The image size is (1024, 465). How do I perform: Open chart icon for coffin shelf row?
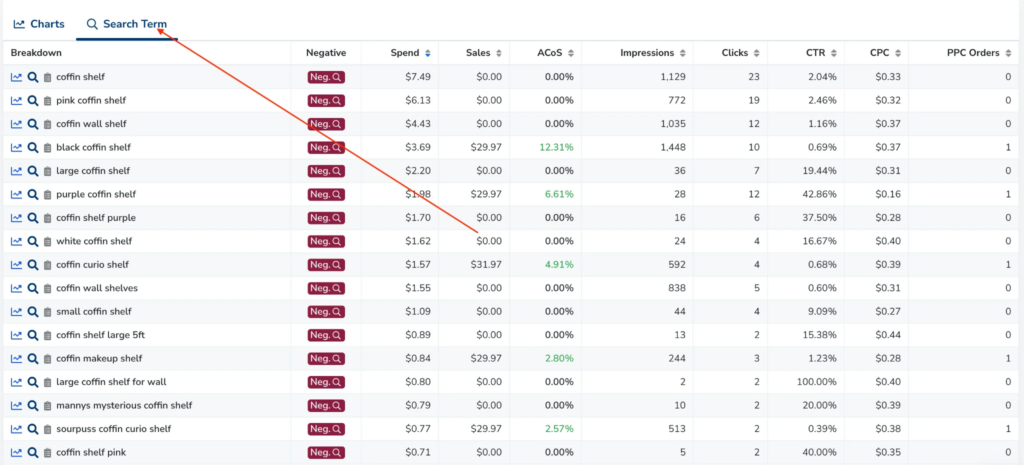(x=16, y=77)
